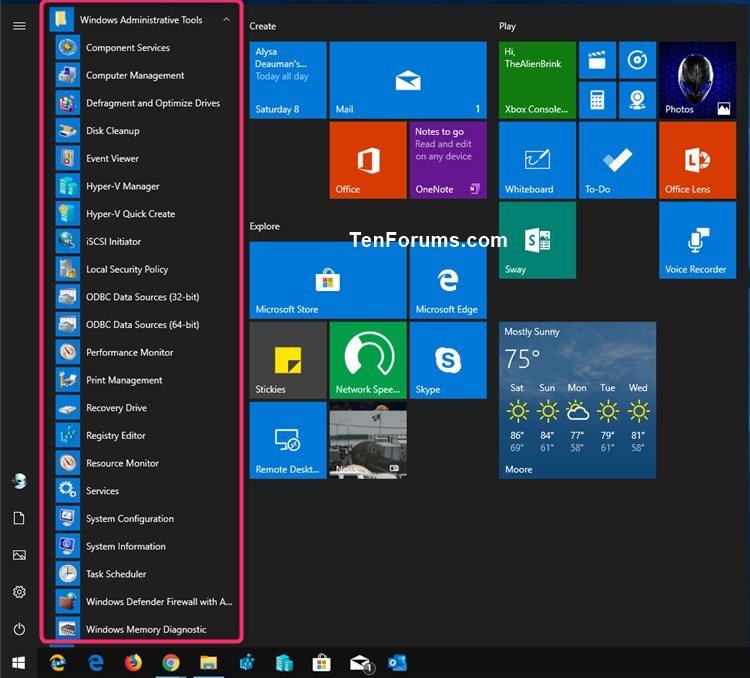Open the hamburger menu of Start

click(19, 26)
